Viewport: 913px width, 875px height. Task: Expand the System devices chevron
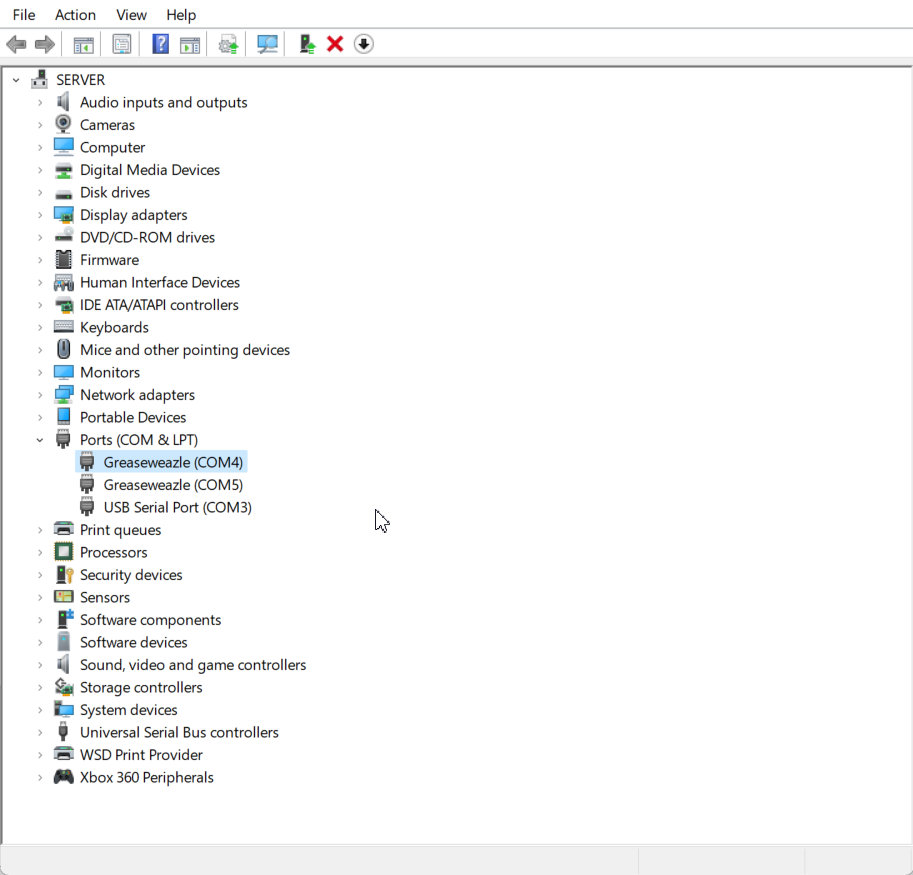[x=40, y=710]
